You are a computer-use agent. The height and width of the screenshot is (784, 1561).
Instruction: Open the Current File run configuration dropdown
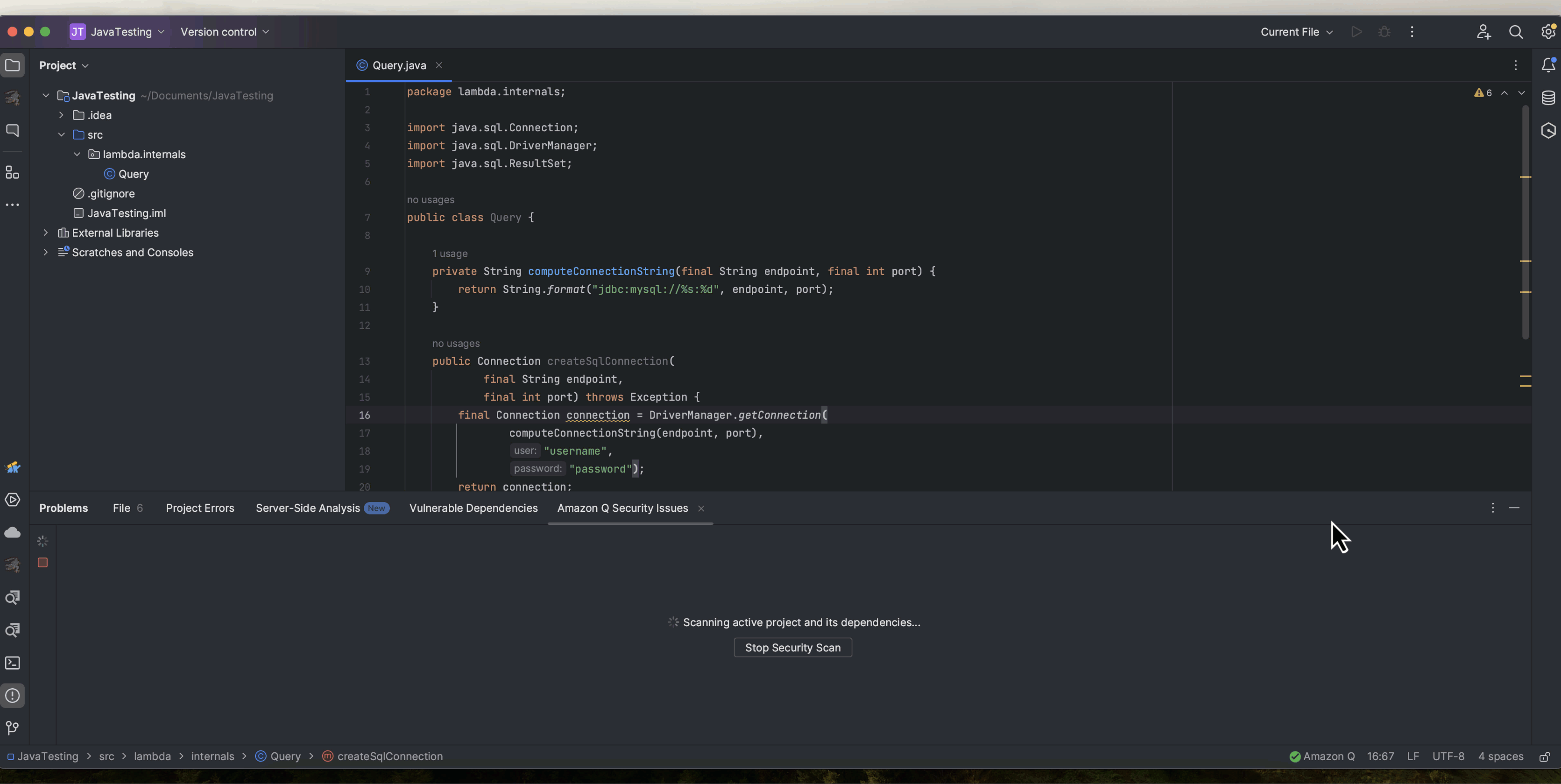click(1296, 32)
